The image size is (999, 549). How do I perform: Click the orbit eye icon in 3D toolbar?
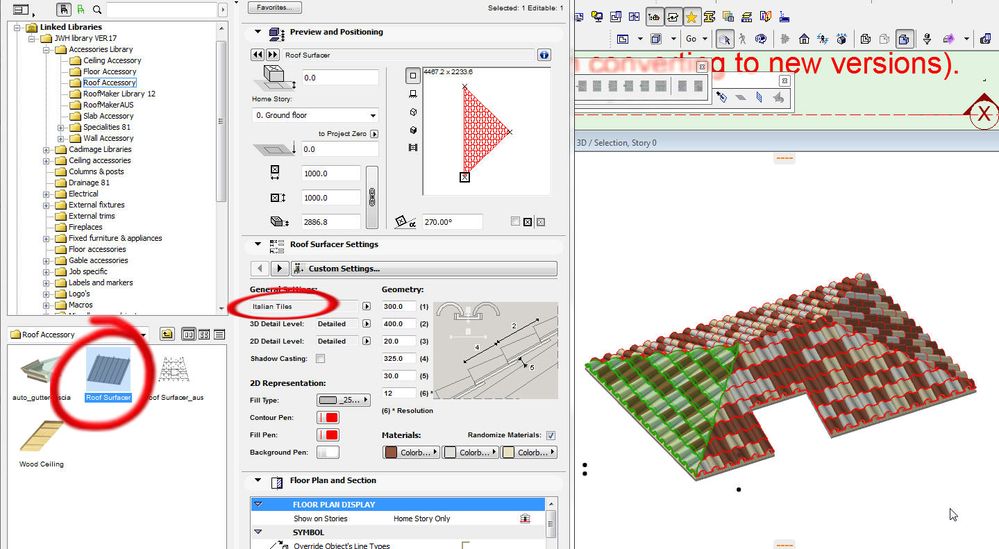[760, 39]
